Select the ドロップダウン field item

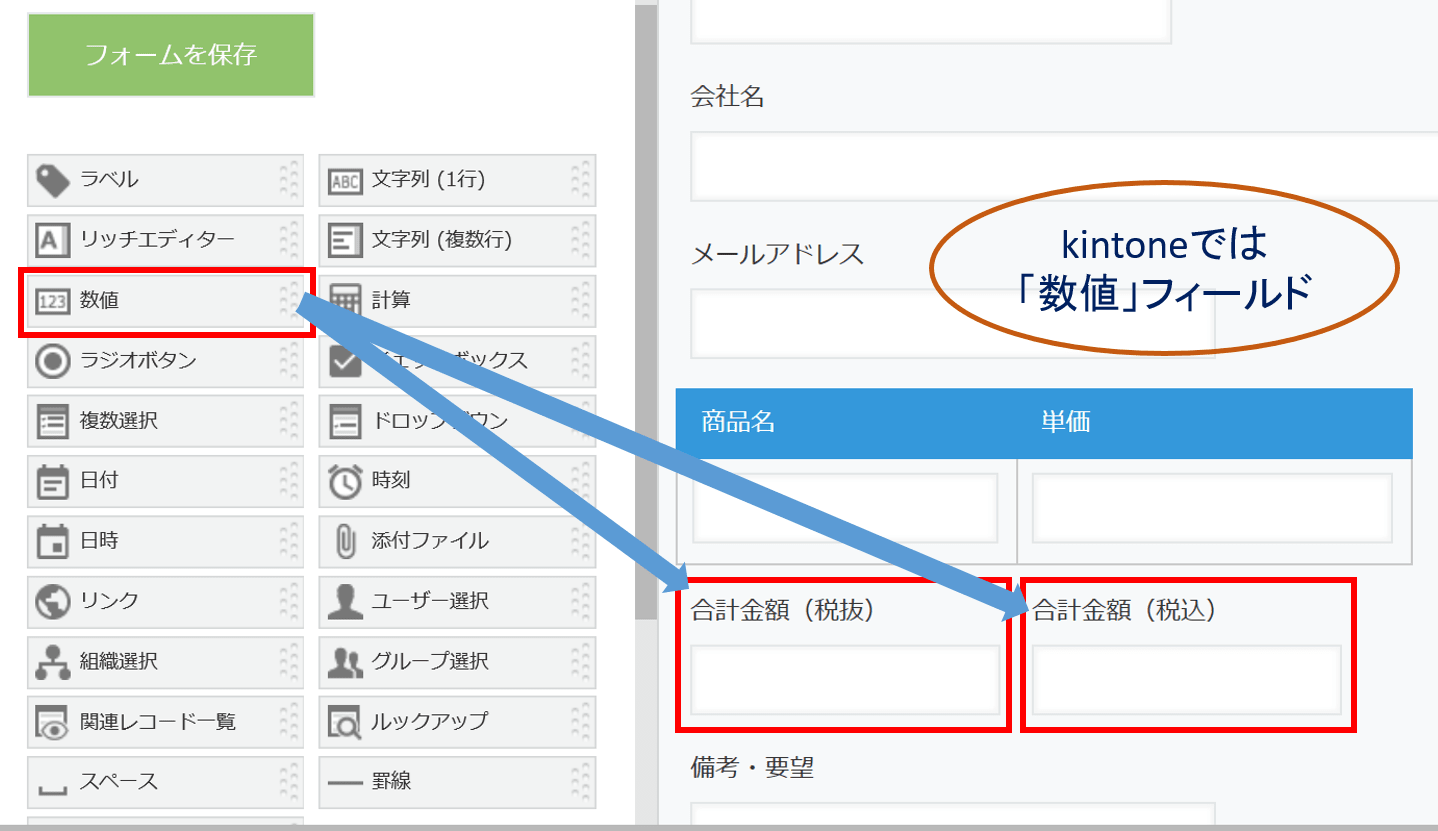pos(457,420)
